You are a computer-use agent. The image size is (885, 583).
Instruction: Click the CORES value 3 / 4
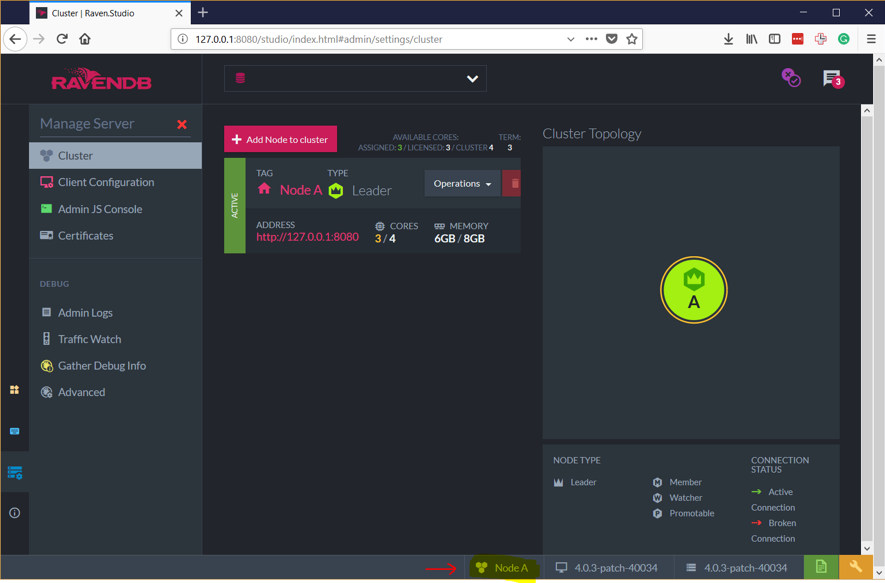385,239
